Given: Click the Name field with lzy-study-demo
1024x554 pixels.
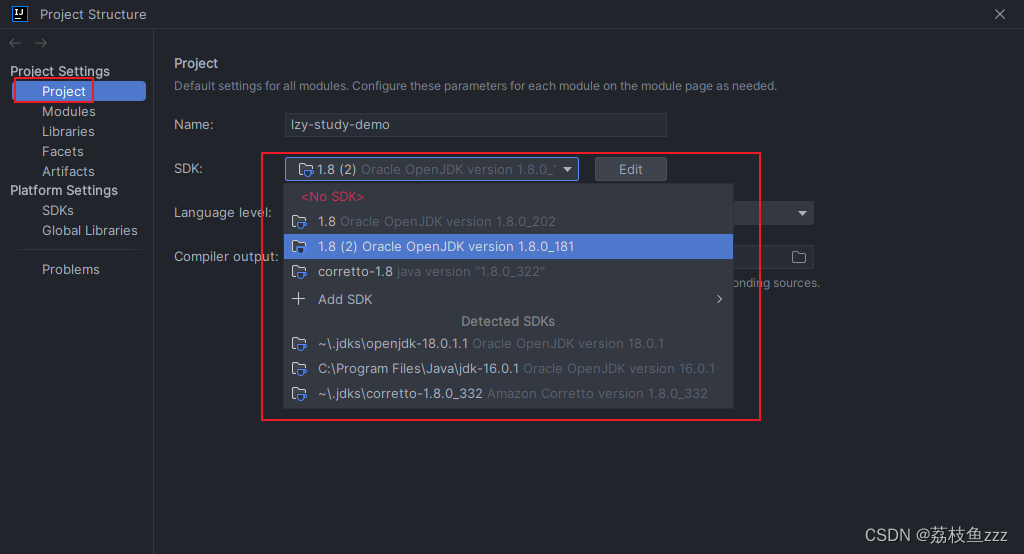Looking at the screenshot, I should pos(475,125).
